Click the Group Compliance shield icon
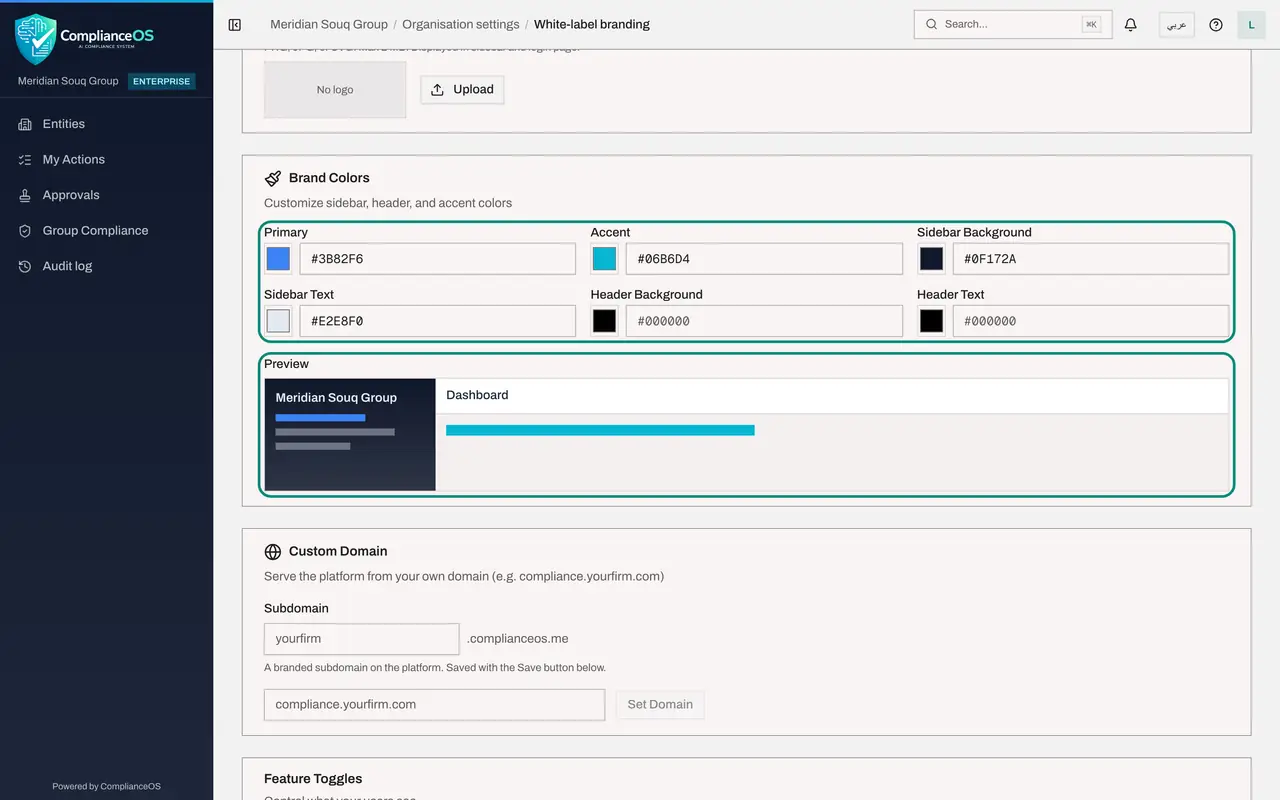Screen dimensions: 1280x800 25,231
